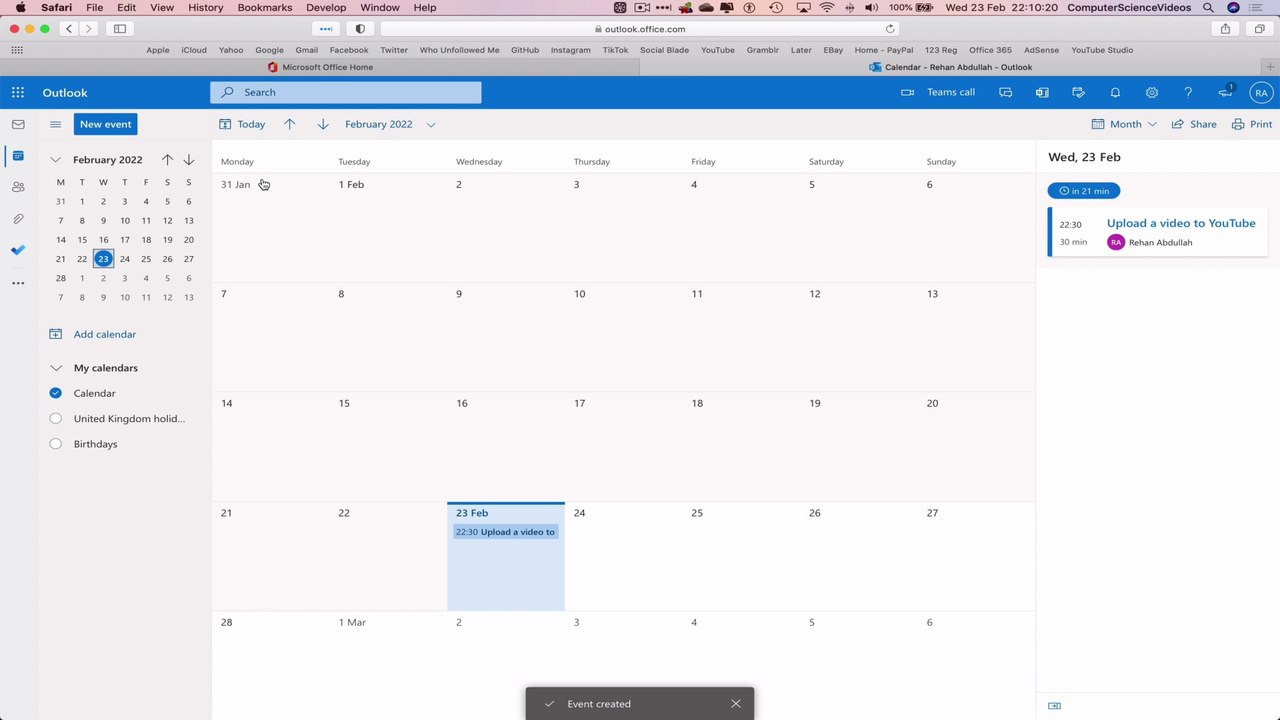Enable United Kingdom holidays calendar

click(x=55, y=418)
